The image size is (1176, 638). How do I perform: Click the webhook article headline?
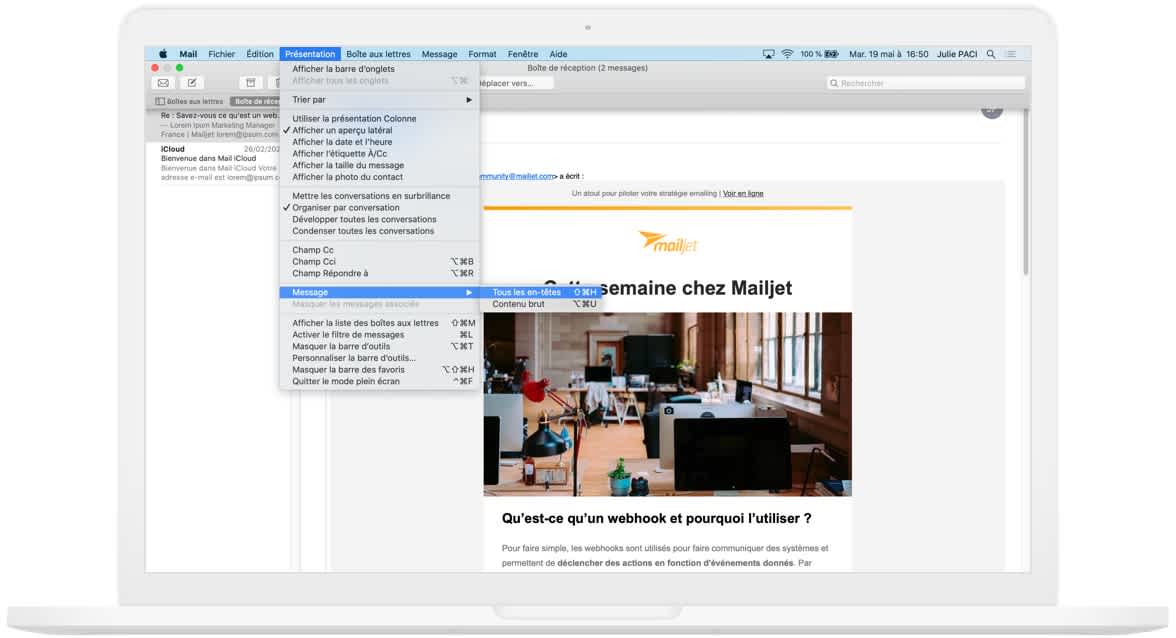(656, 518)
